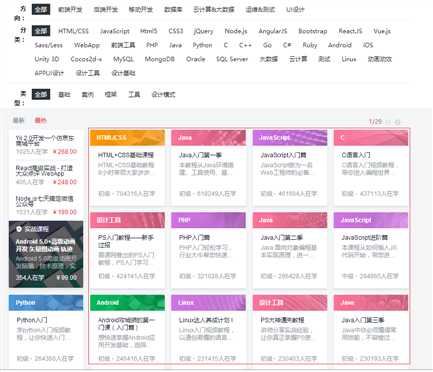Viewport: 433px width, 372px height.
Task: Select the 最新 sort tab
Action: (19, 120)
